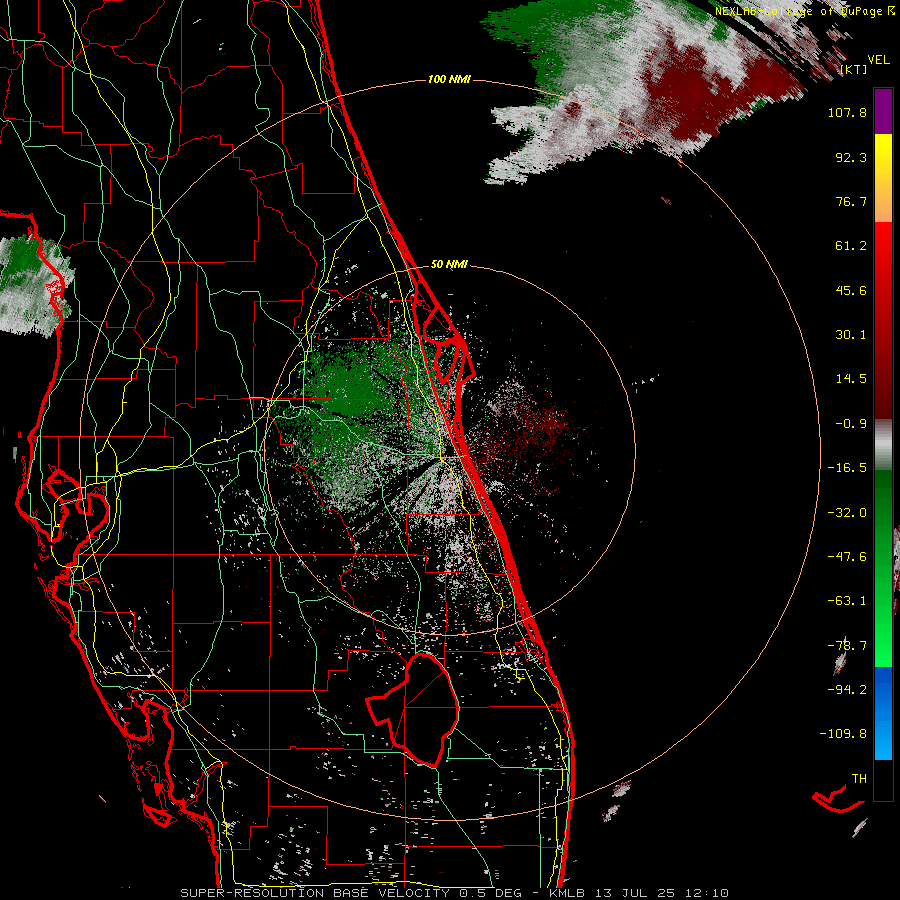Select the -47.6 scale value
Screen dimensions: 900x900
pyautogui.click(x=847, y=557)
